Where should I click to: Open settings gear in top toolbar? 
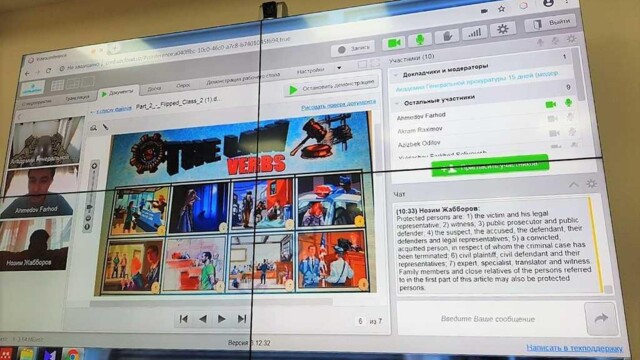click(502, 29)
